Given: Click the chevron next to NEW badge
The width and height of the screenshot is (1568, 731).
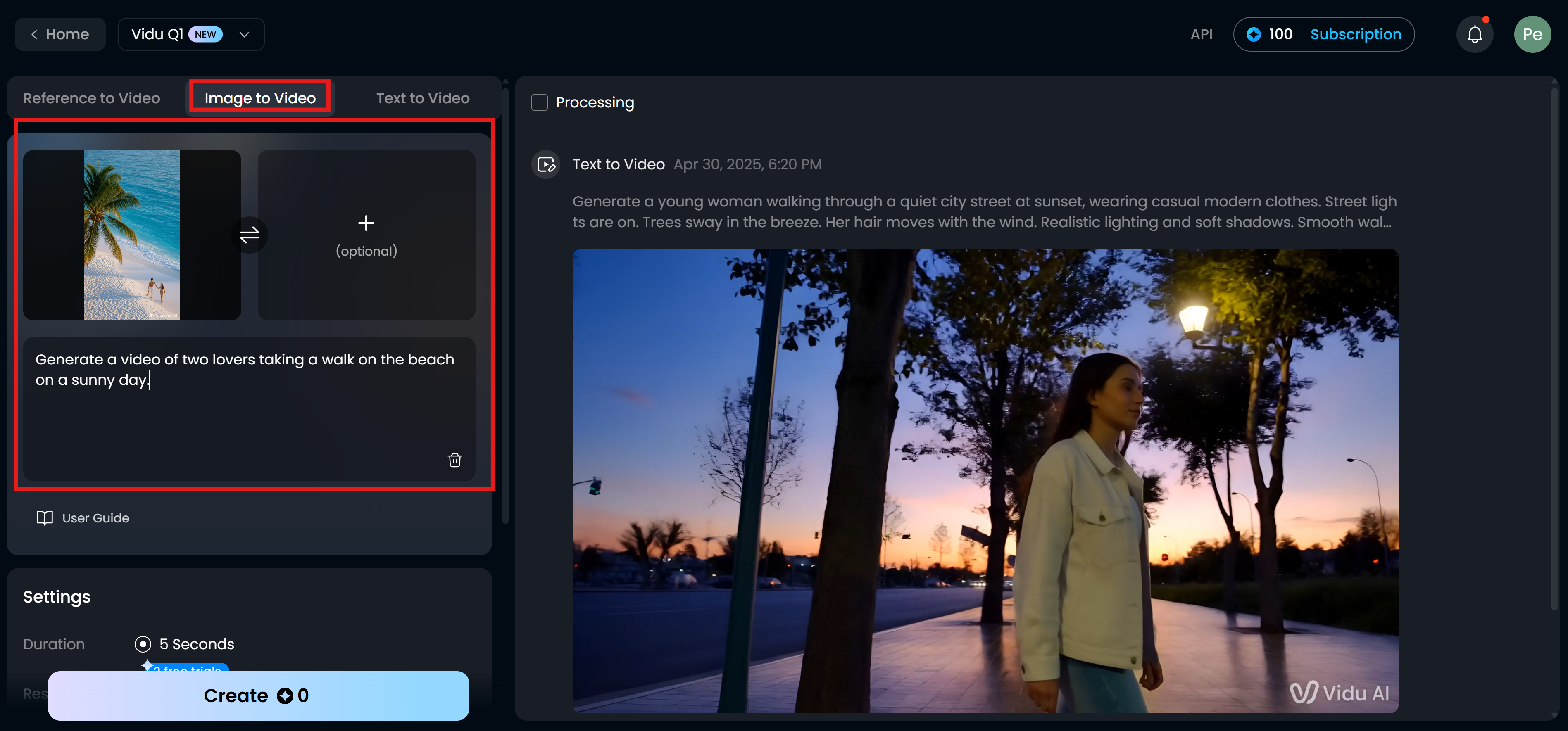Looking at the screenshot, I should point(245,35).
